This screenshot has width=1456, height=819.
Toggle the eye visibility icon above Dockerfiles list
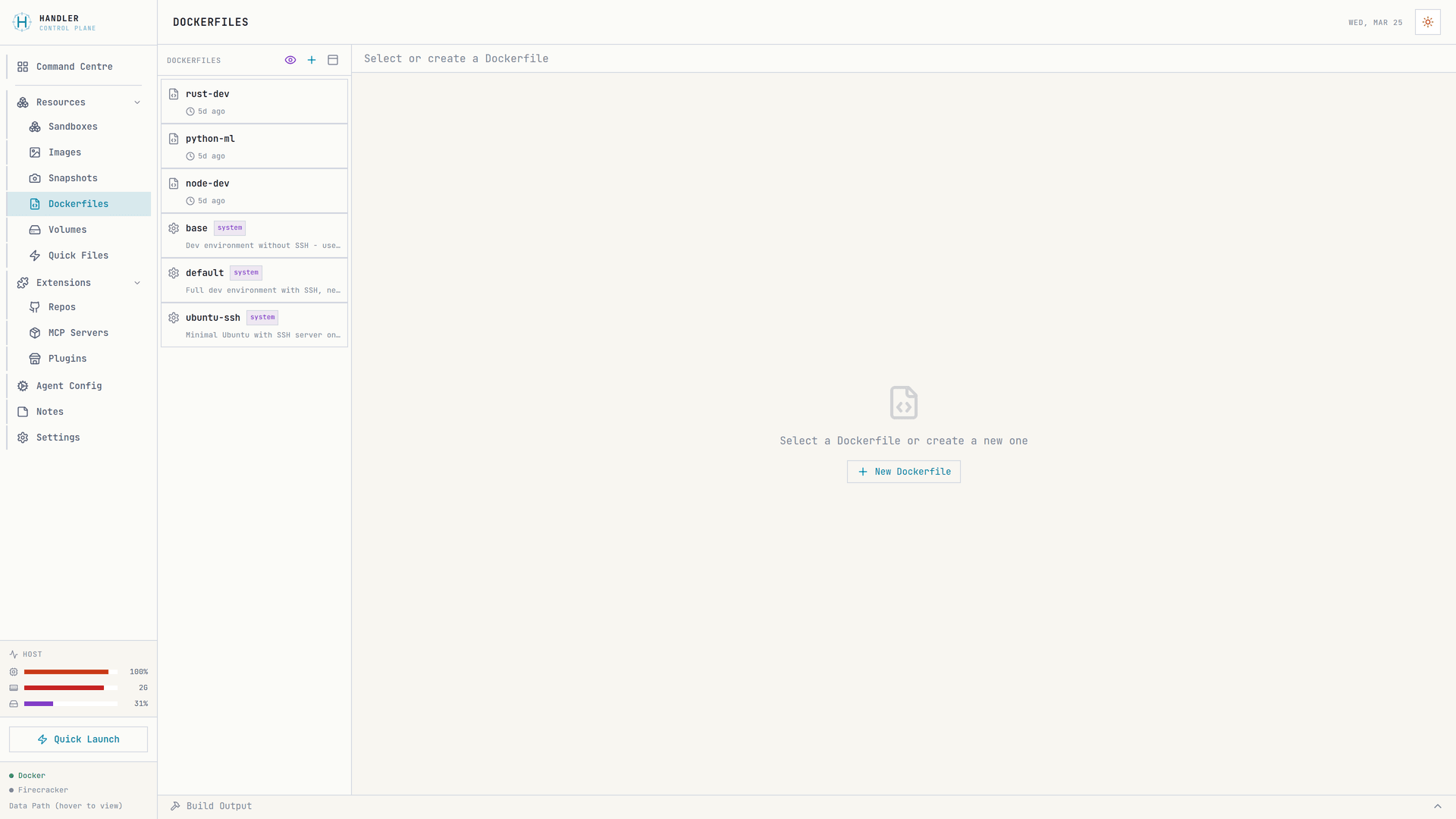290,60
